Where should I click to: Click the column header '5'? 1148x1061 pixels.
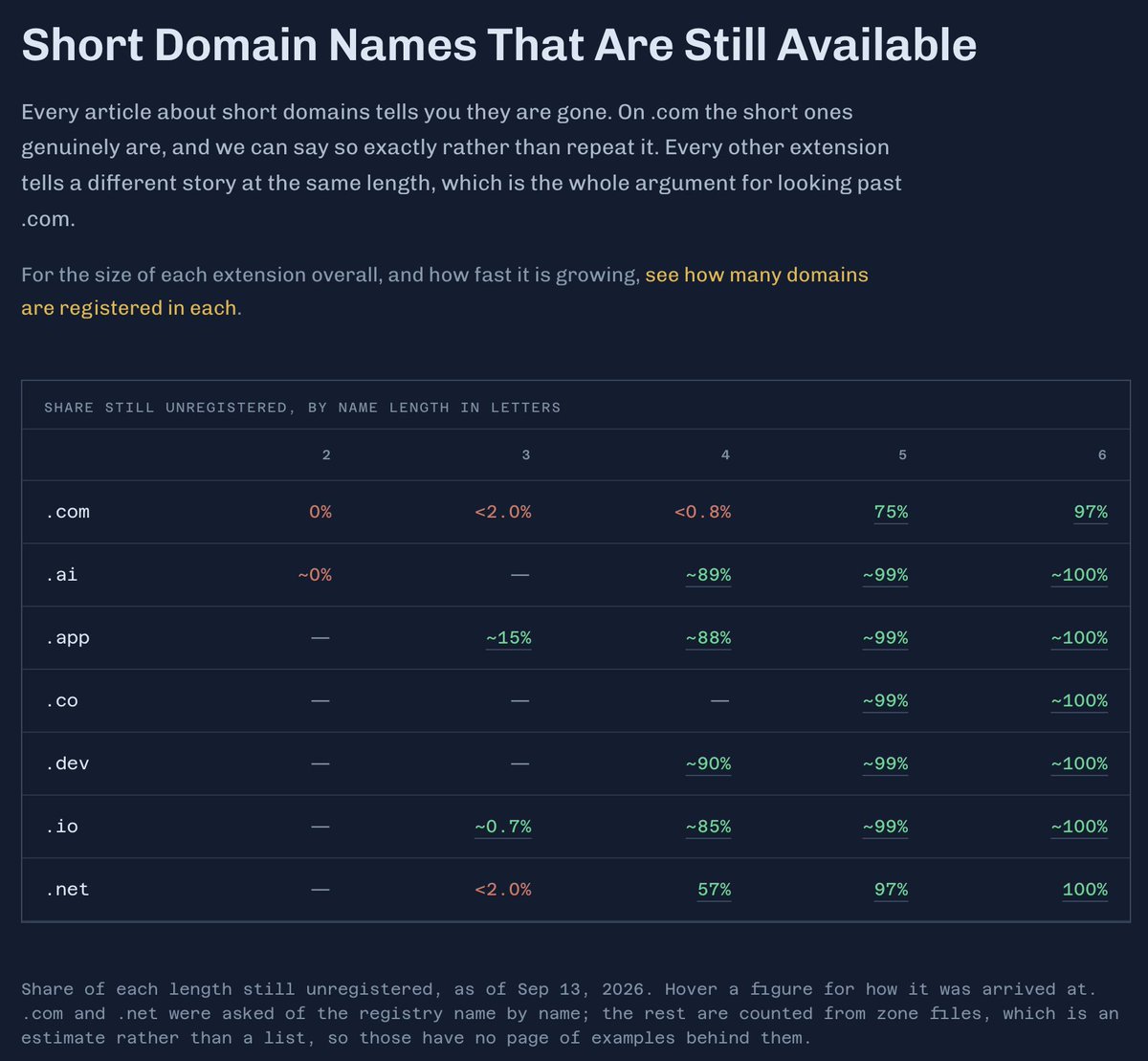903,455
